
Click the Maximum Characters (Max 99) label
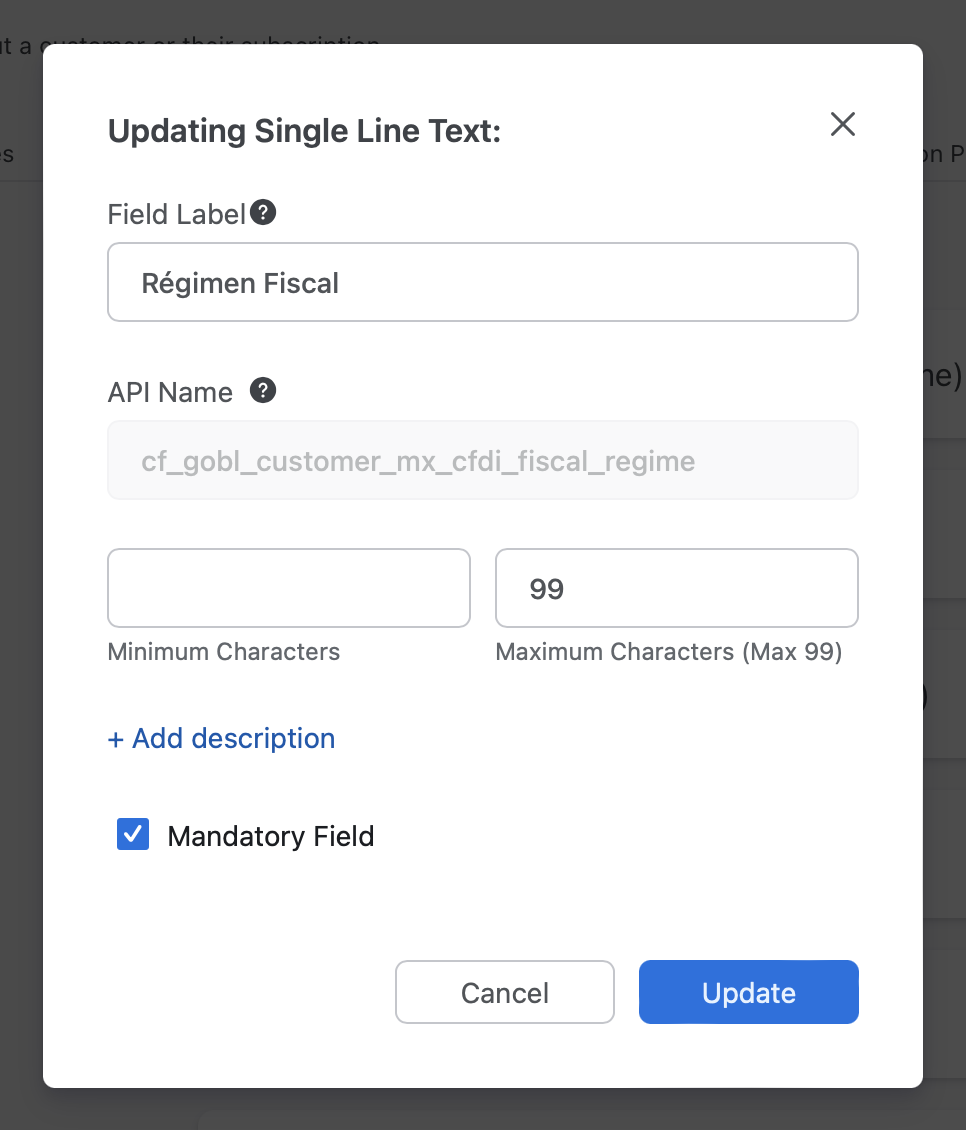point(670,651)
